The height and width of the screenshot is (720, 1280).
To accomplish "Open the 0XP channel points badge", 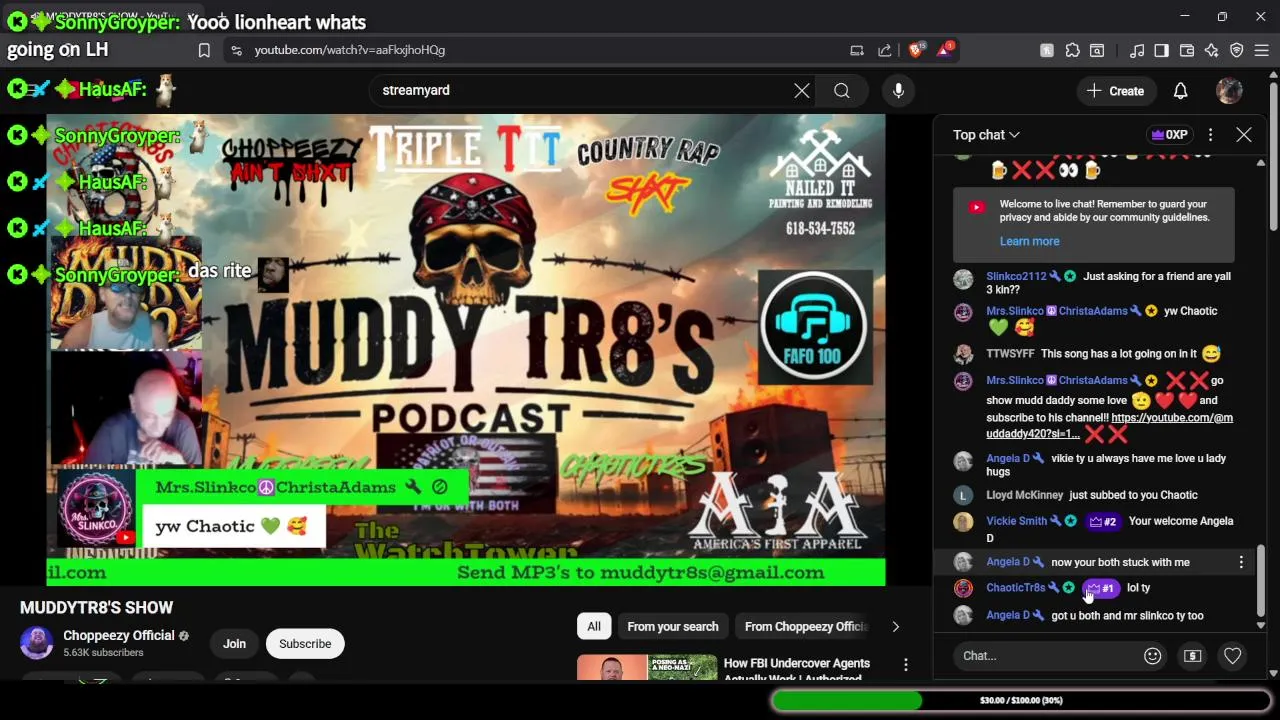I will (1169, 135).
